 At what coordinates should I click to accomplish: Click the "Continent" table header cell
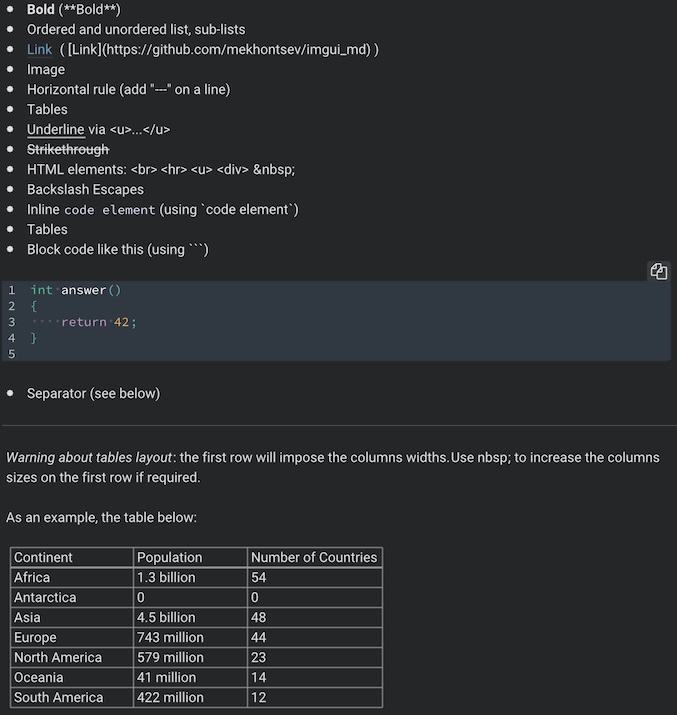pyautogui.click(x=44, y=557)
